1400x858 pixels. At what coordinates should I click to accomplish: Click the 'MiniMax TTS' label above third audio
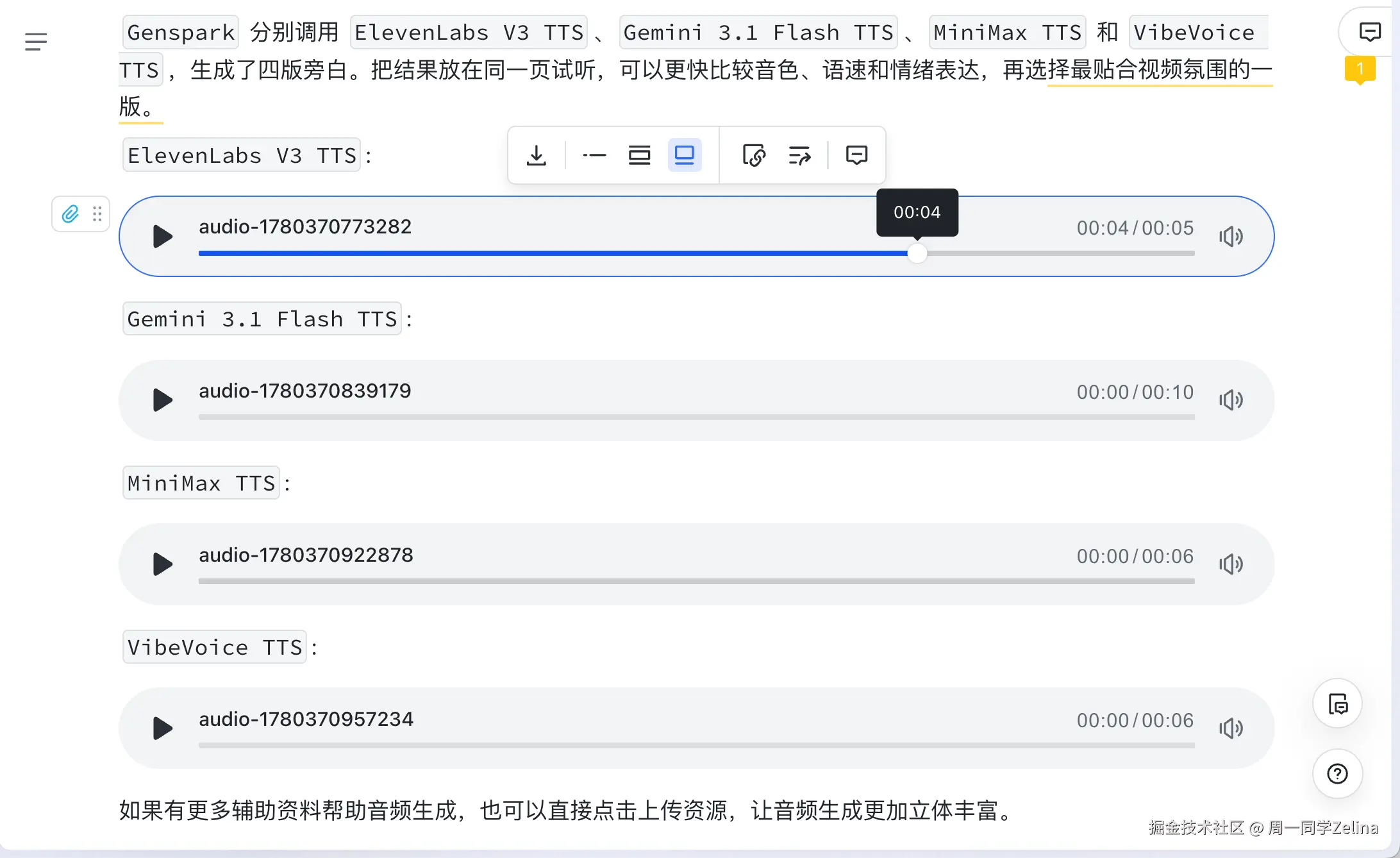coord(201,483)
